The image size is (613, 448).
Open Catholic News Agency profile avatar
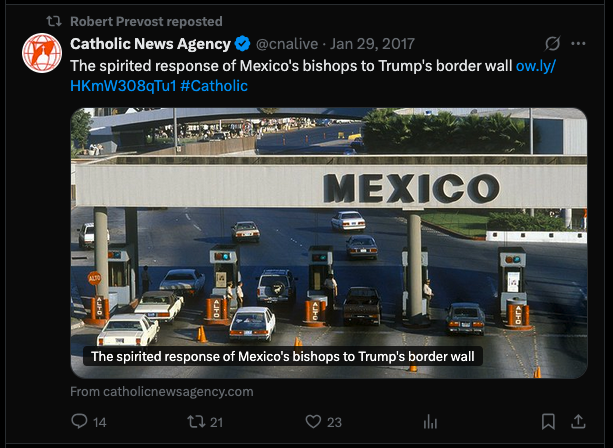42,53
